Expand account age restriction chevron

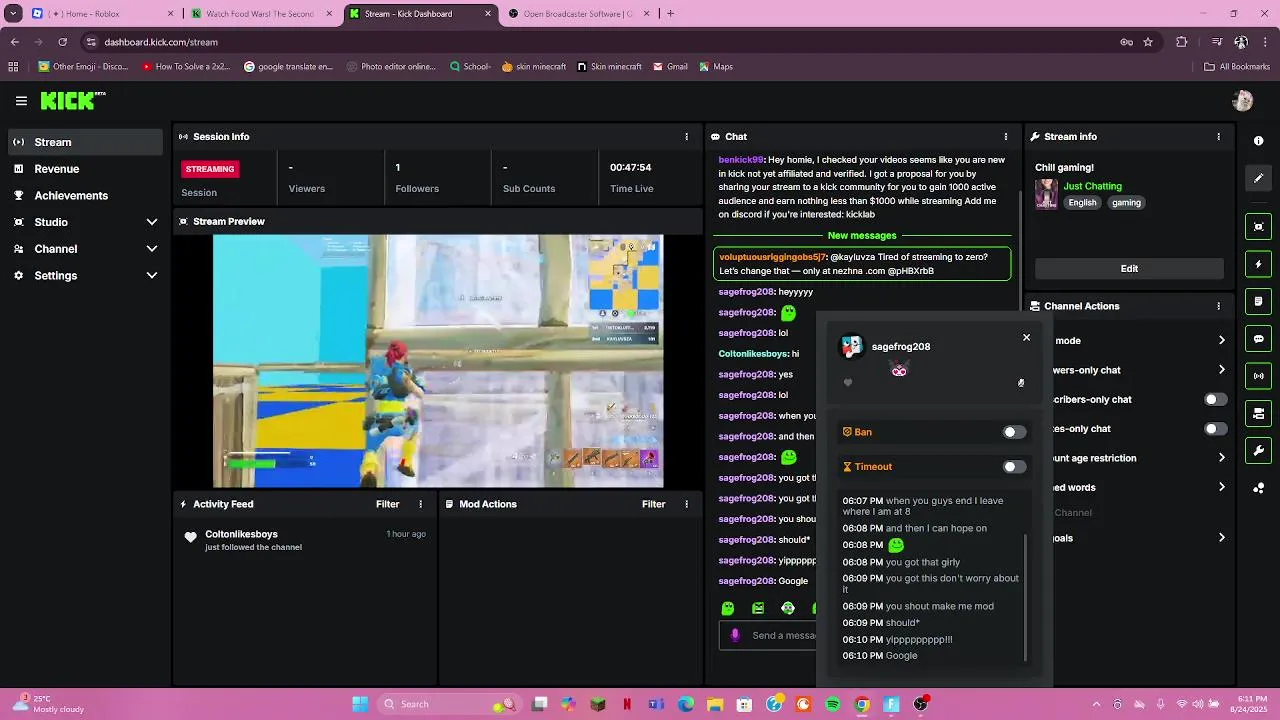[1221, 458]
